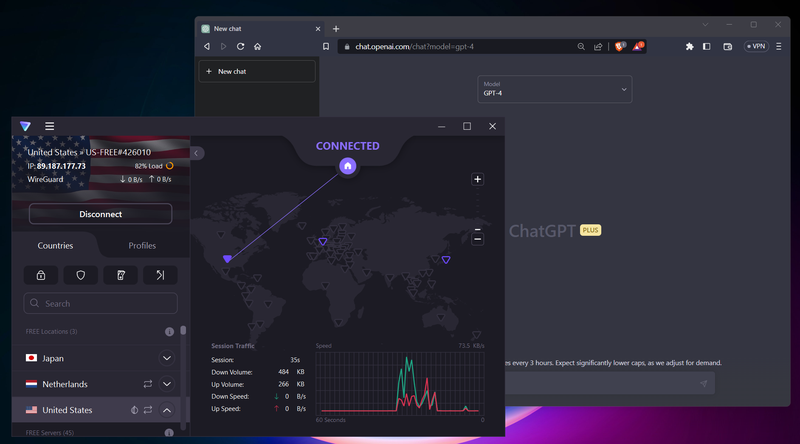Reload the ChatGPT page
This screenshot has height=444, width=800.
(240, 46)
